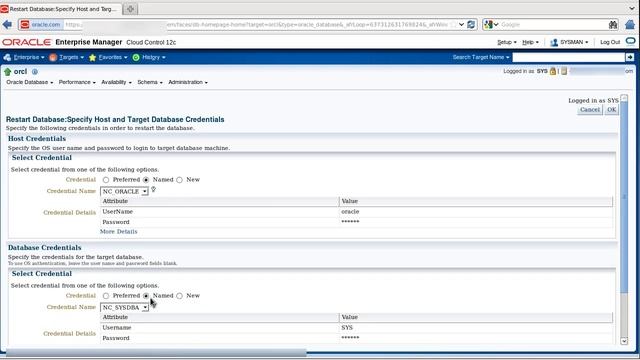Screen dimensions: 640x360
Task: Select New under Host Credentials
Action: [180, 180]
